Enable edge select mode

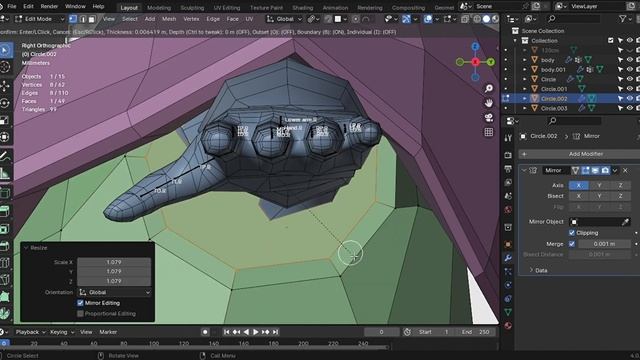click(x=83, y=19)
